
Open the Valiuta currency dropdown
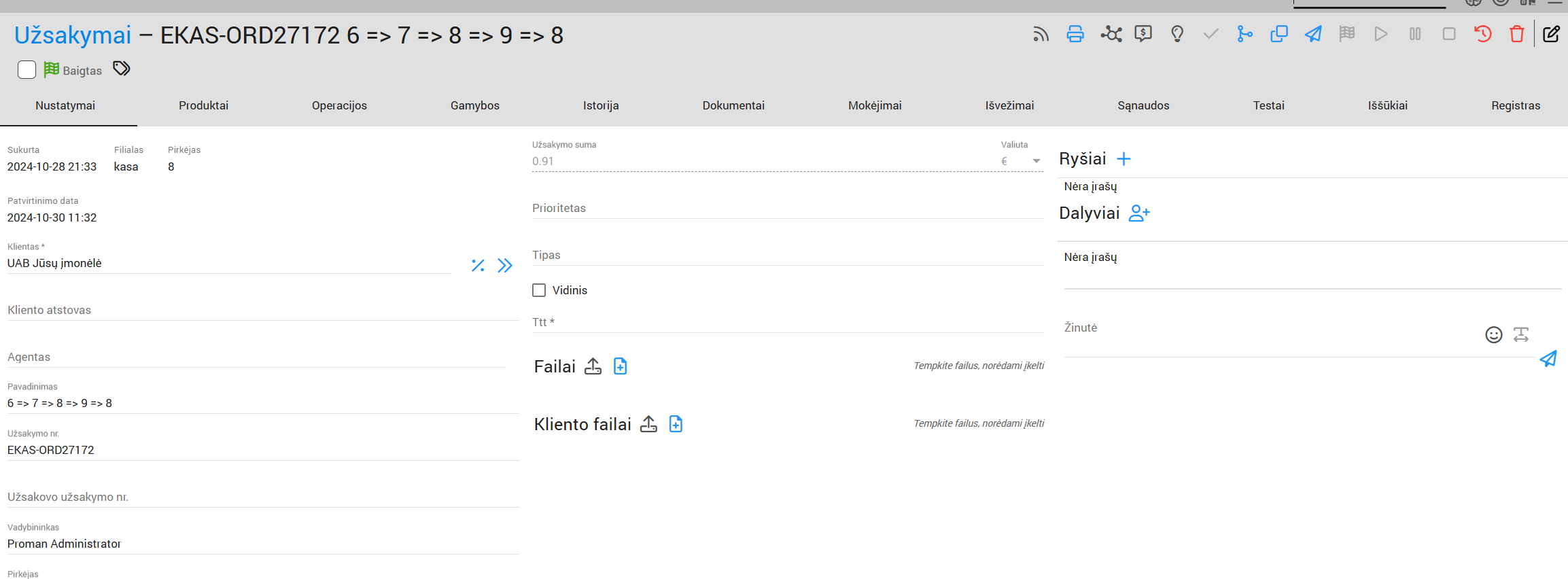(1036, 161)
